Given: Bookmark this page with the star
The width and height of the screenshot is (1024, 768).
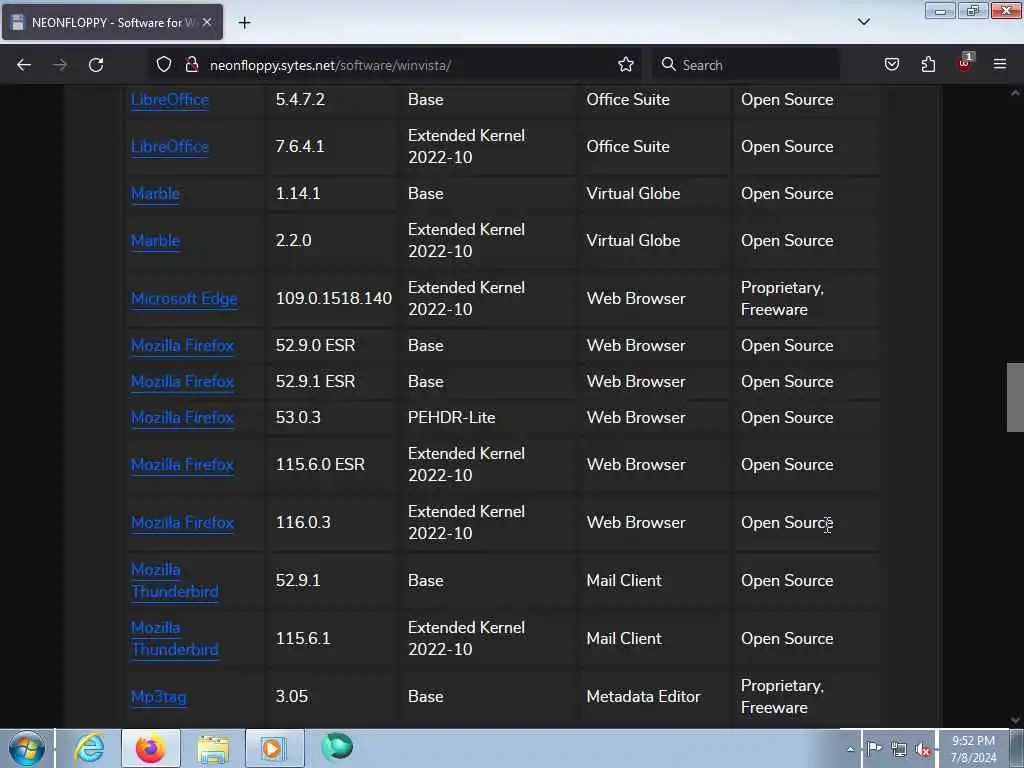Looking at the screenshot, I should point(626,64).
